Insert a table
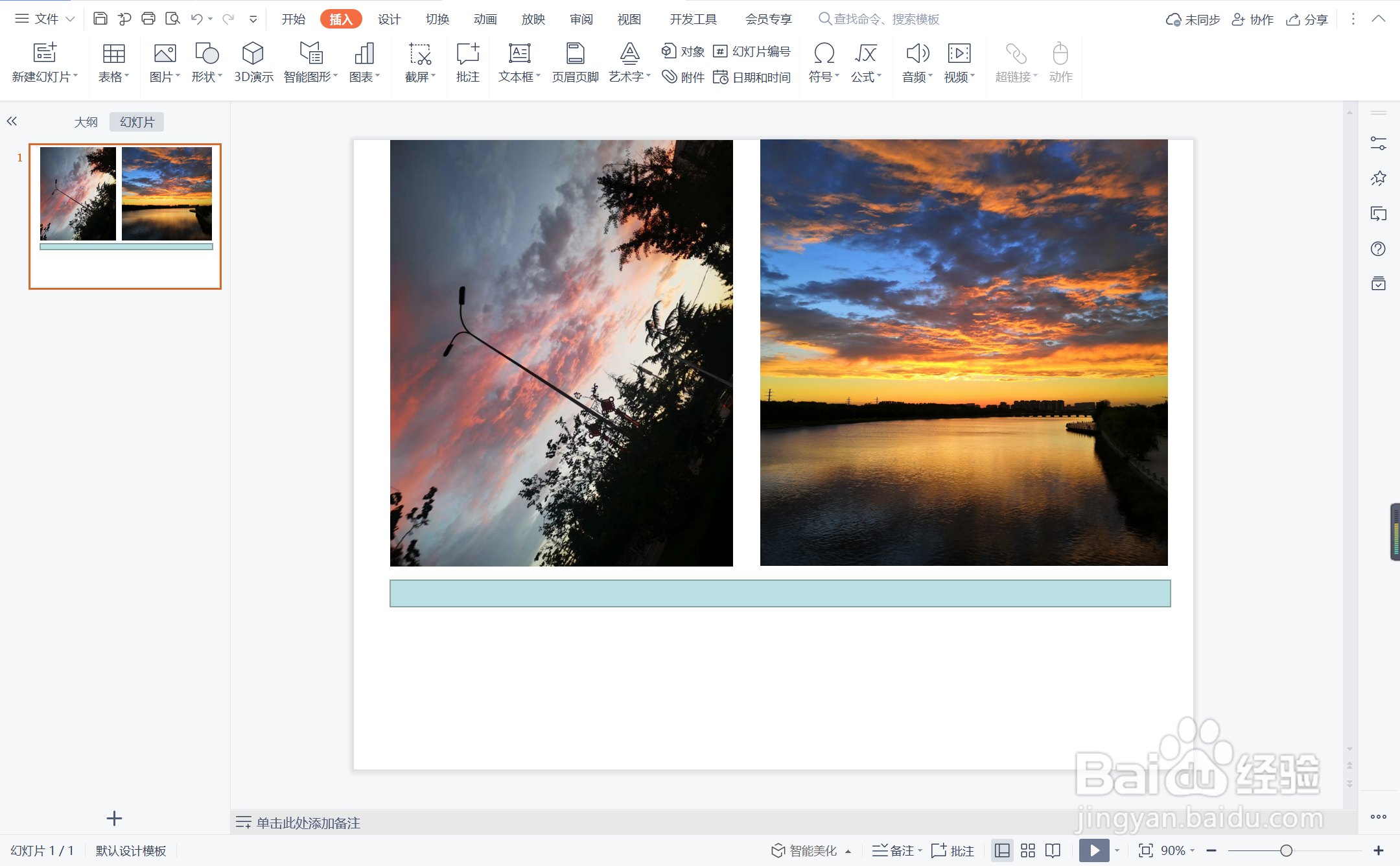 pyautogui.click(x=113, y=63)
